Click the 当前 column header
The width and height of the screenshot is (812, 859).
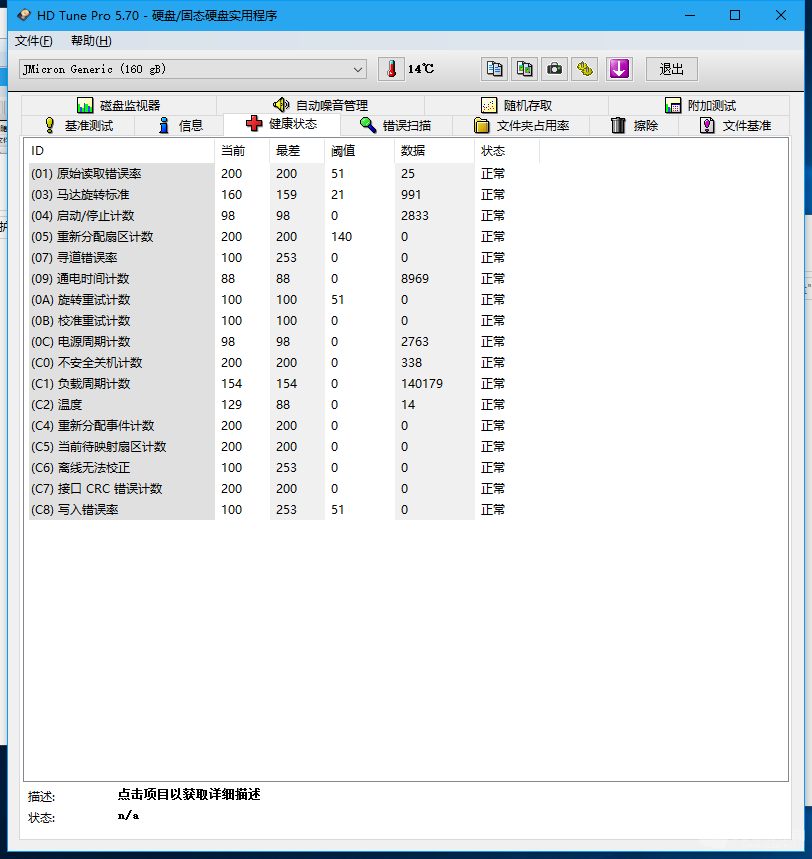click(242, 151)
